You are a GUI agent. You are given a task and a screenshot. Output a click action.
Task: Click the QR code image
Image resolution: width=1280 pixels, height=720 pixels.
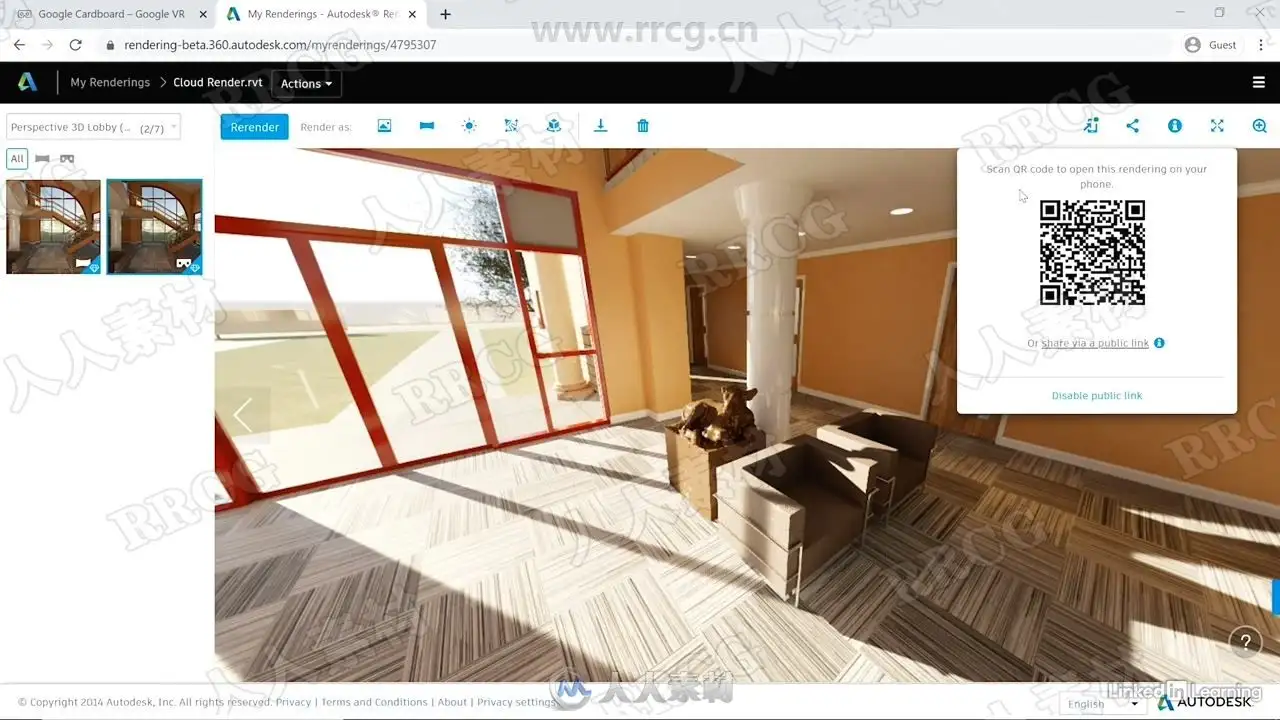coord(1092,253)
